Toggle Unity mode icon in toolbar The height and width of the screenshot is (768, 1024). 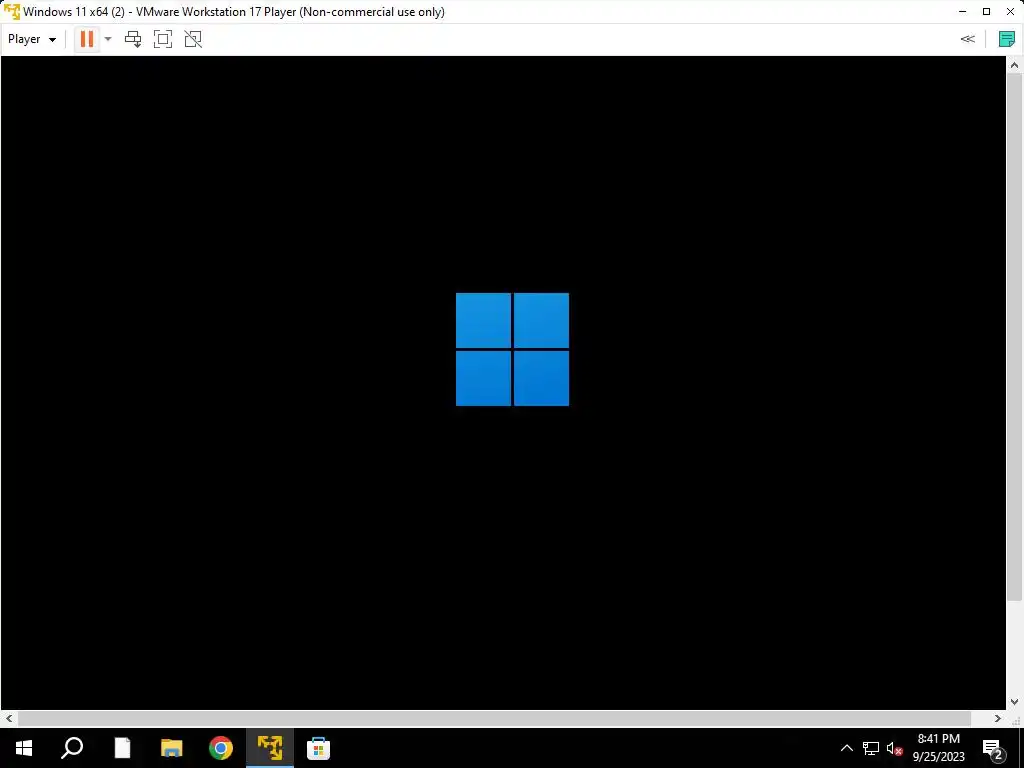193,39
